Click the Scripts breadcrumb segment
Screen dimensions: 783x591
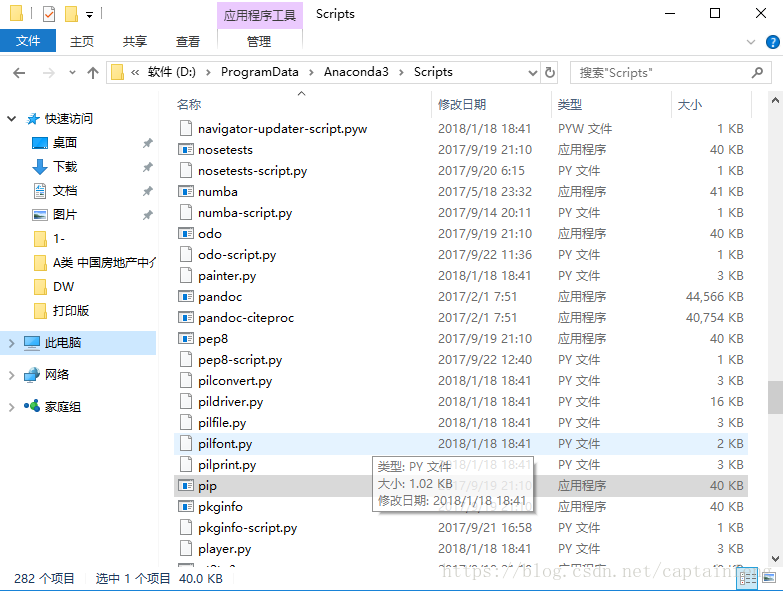click(433, 72)
